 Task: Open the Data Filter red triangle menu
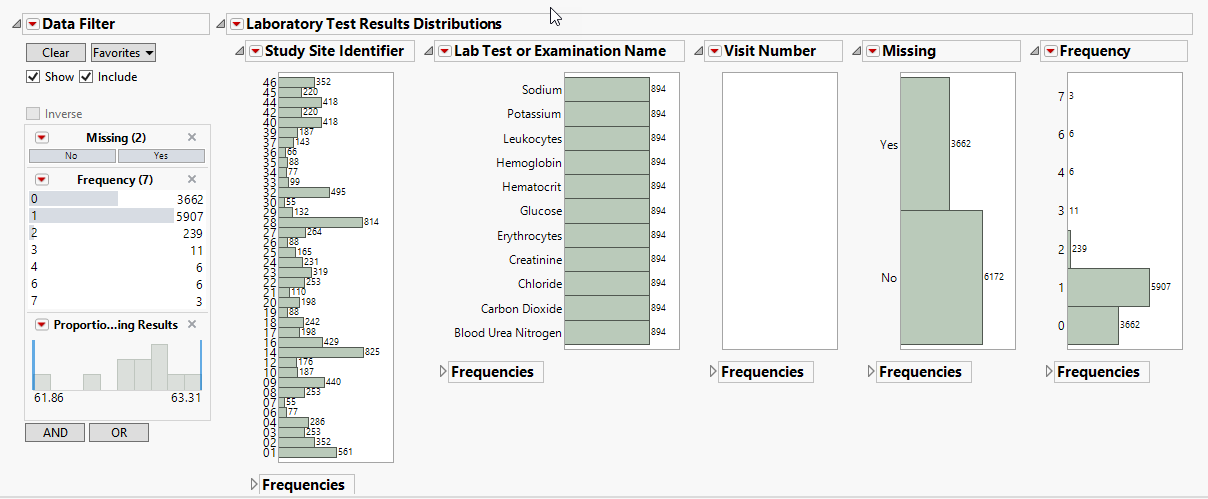[x=32, y=24]
